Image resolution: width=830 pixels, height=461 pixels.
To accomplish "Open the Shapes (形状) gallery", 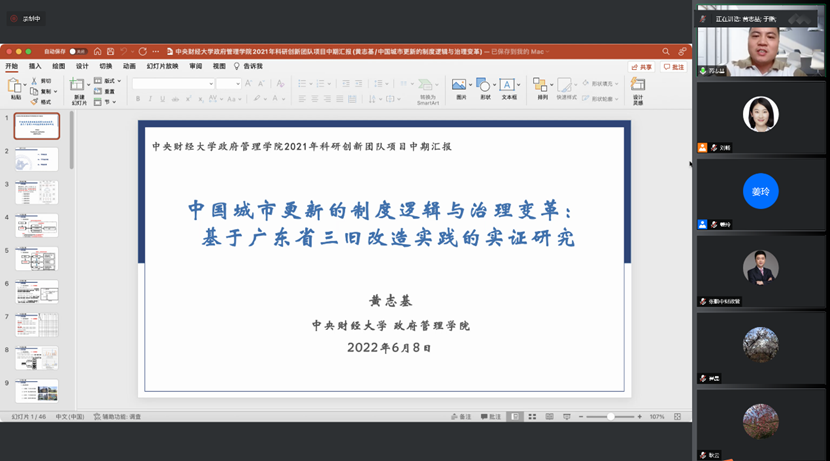I will click(x=485, y=88).
